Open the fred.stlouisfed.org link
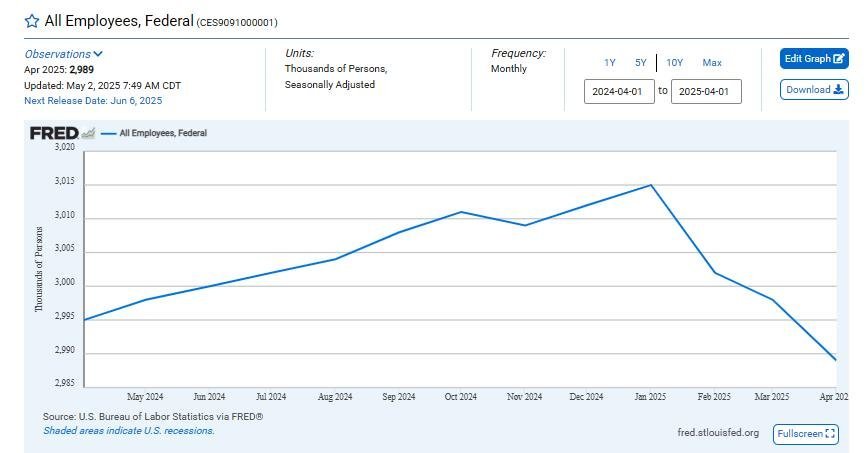867x453 pixels. click(x=717, y=433)
